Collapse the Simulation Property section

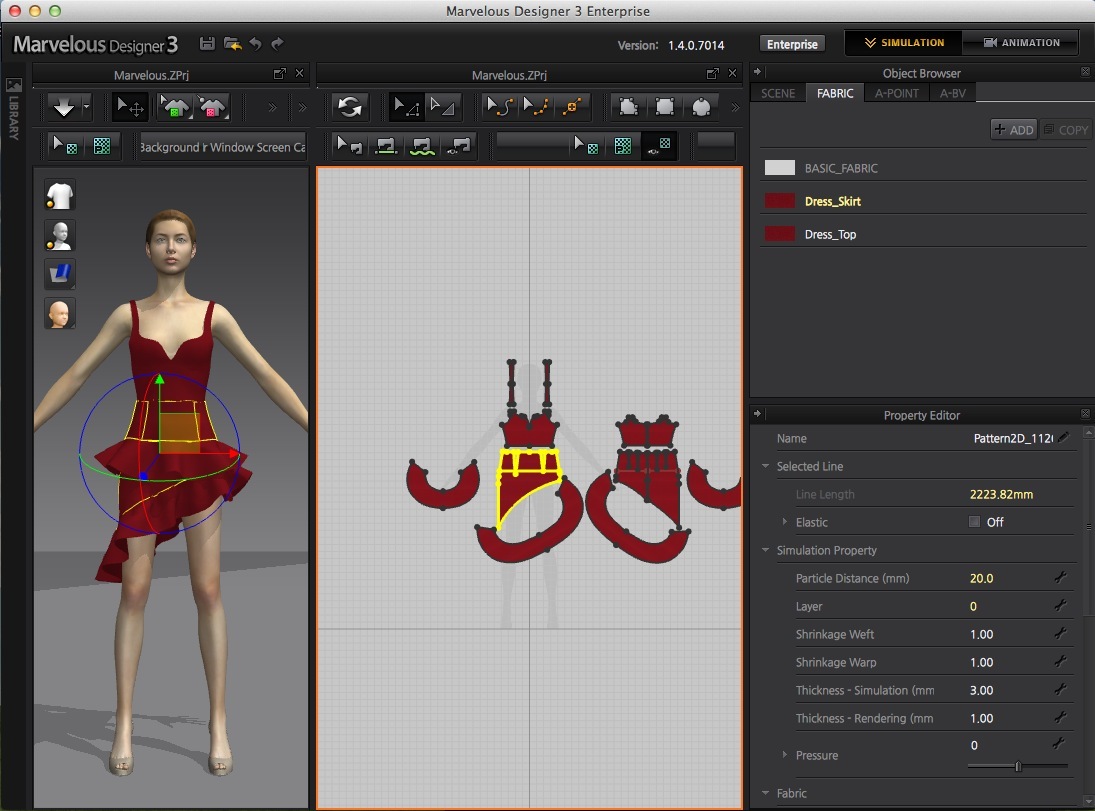pyautogui.click(x=765, y=550)
